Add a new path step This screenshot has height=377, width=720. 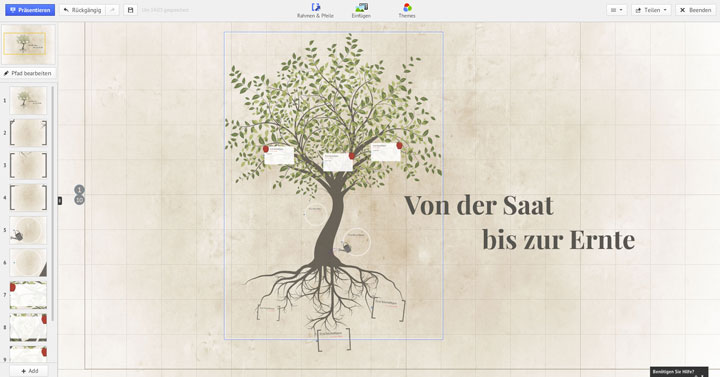[29, 371]
